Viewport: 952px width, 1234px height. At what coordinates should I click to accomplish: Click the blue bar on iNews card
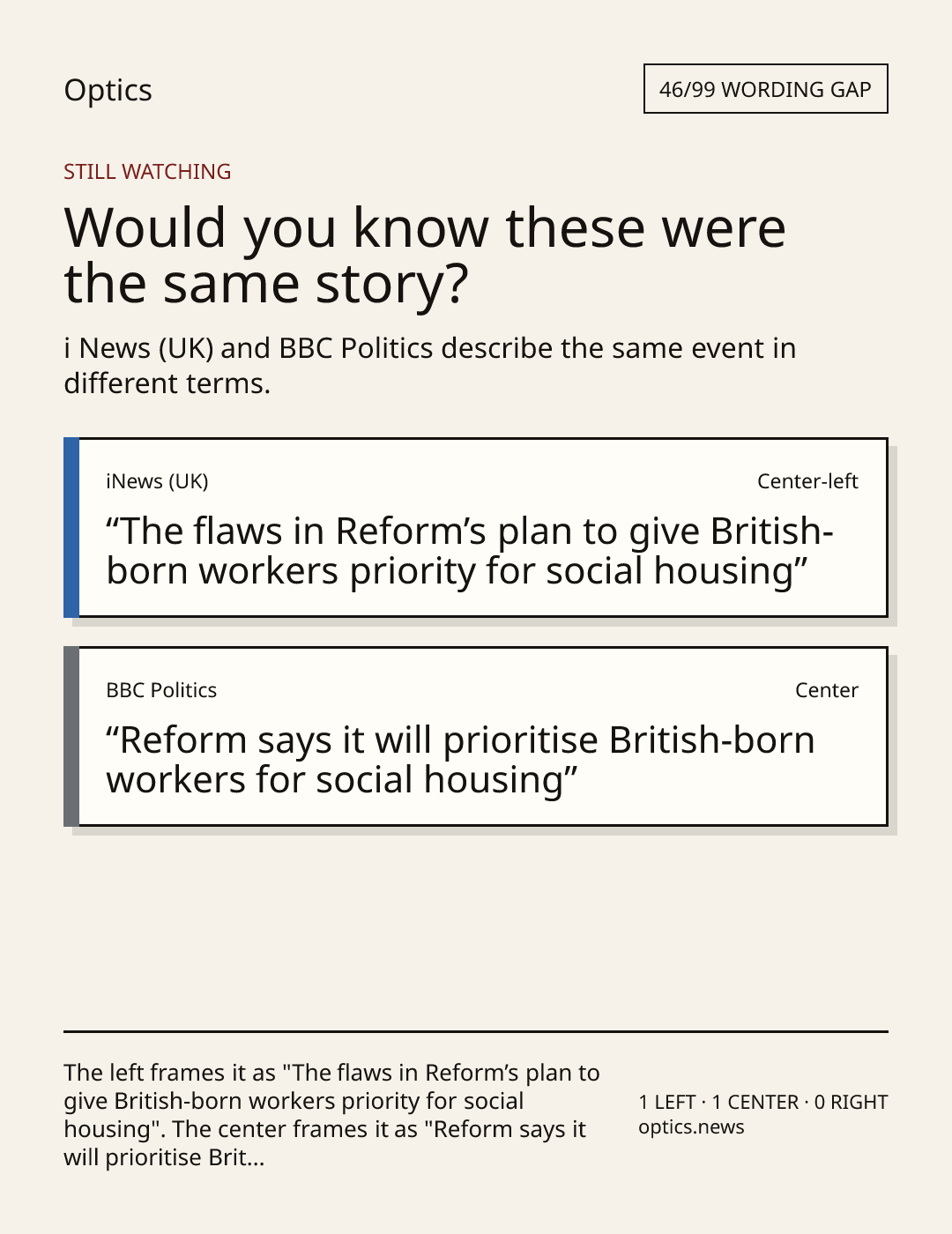(x=71, y=527)
